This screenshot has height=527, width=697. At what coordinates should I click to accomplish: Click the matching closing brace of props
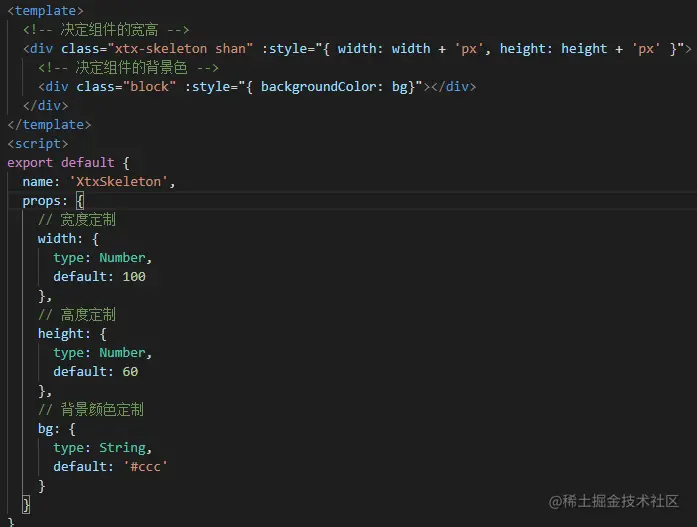click(26, 505)
